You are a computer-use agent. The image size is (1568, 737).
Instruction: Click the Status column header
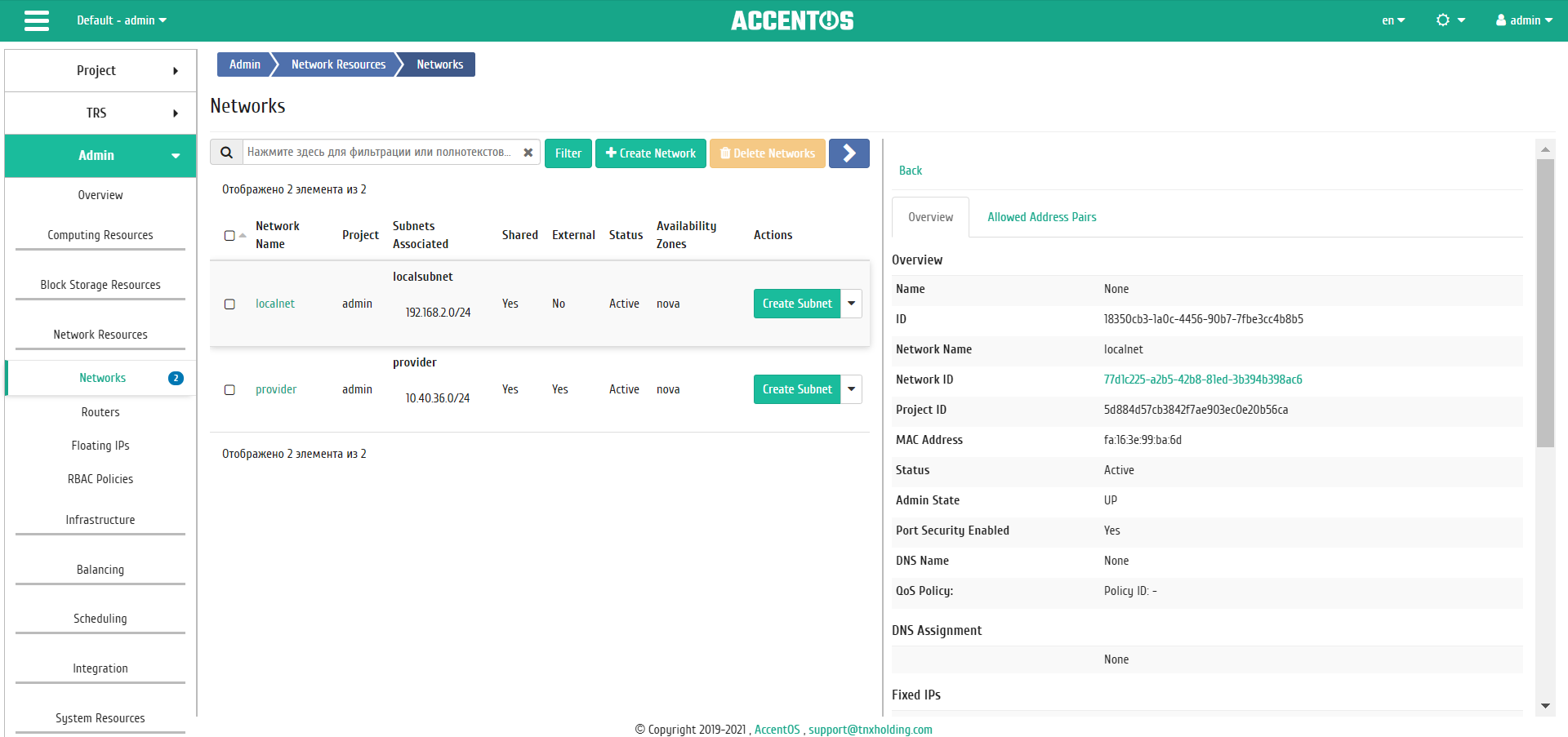pyautogui.click(x=626, y=235)
